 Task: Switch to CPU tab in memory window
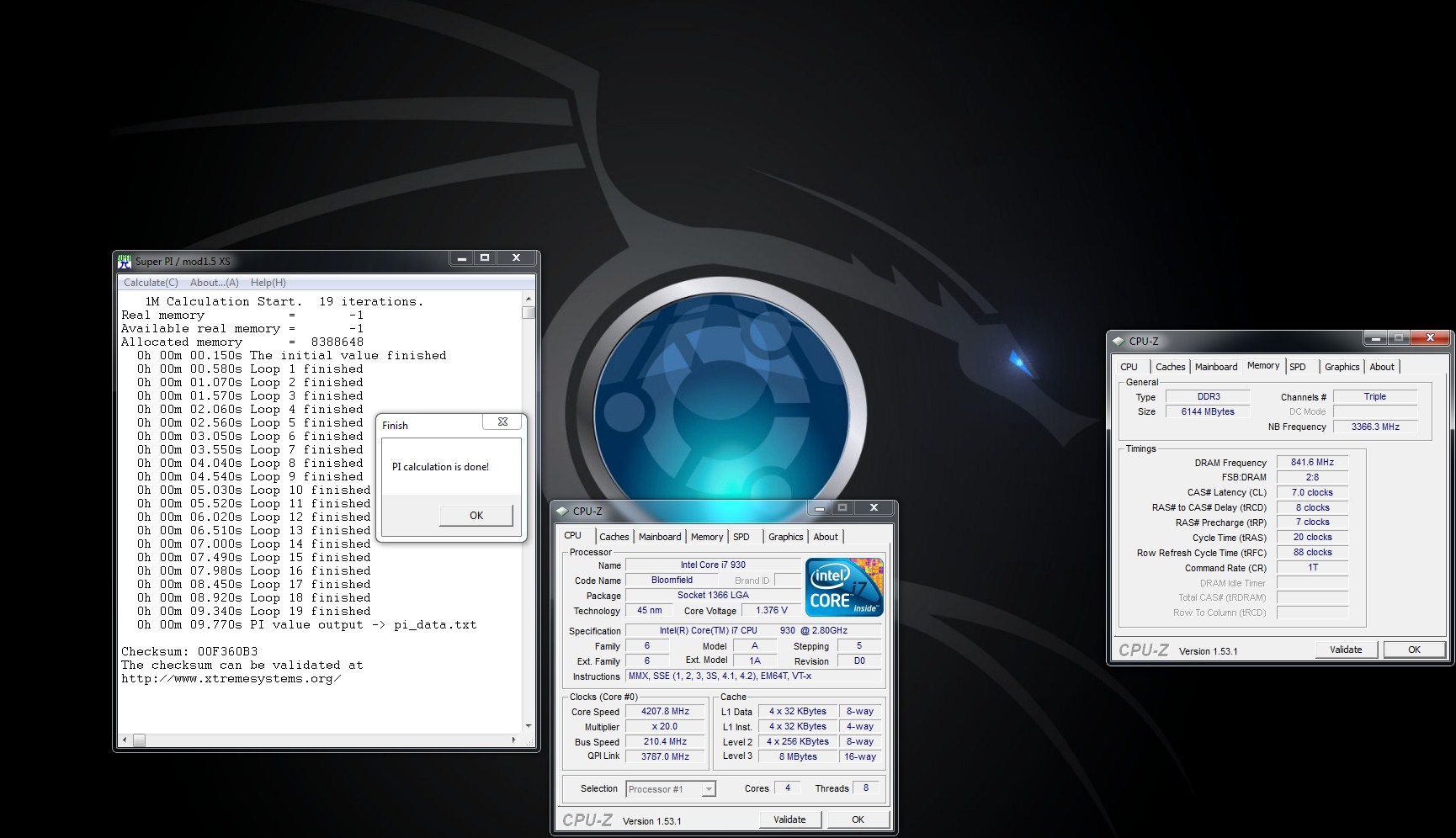(x=1129, y=367)
